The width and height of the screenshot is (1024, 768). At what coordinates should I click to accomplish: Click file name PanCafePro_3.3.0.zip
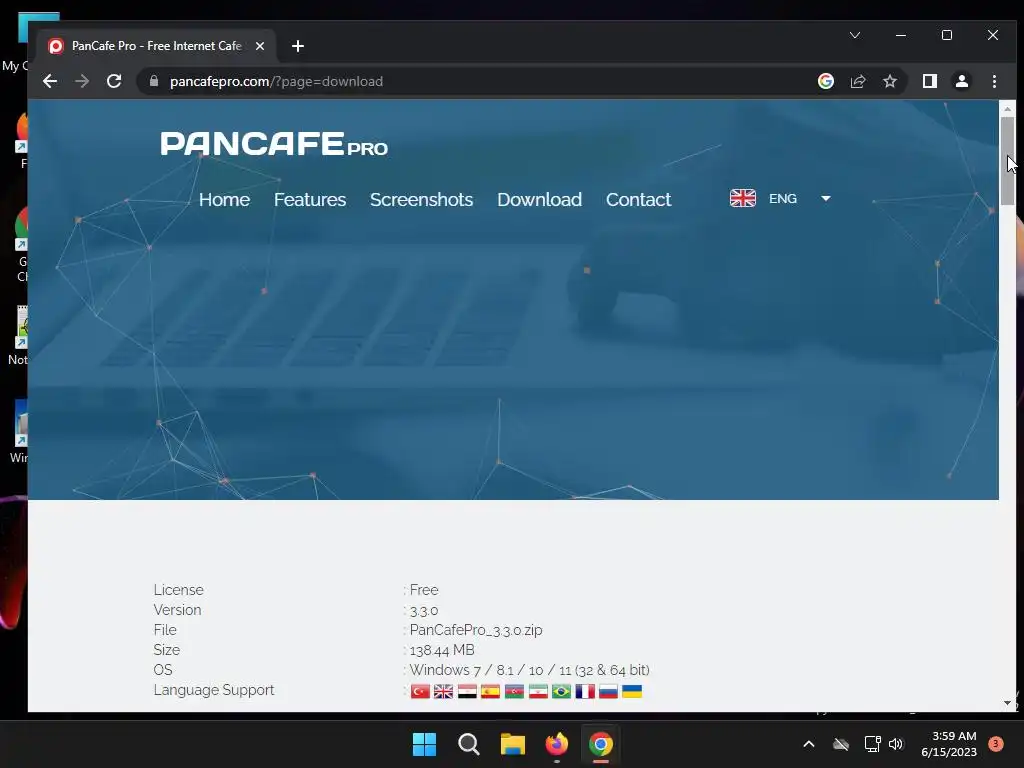point(476,630)
